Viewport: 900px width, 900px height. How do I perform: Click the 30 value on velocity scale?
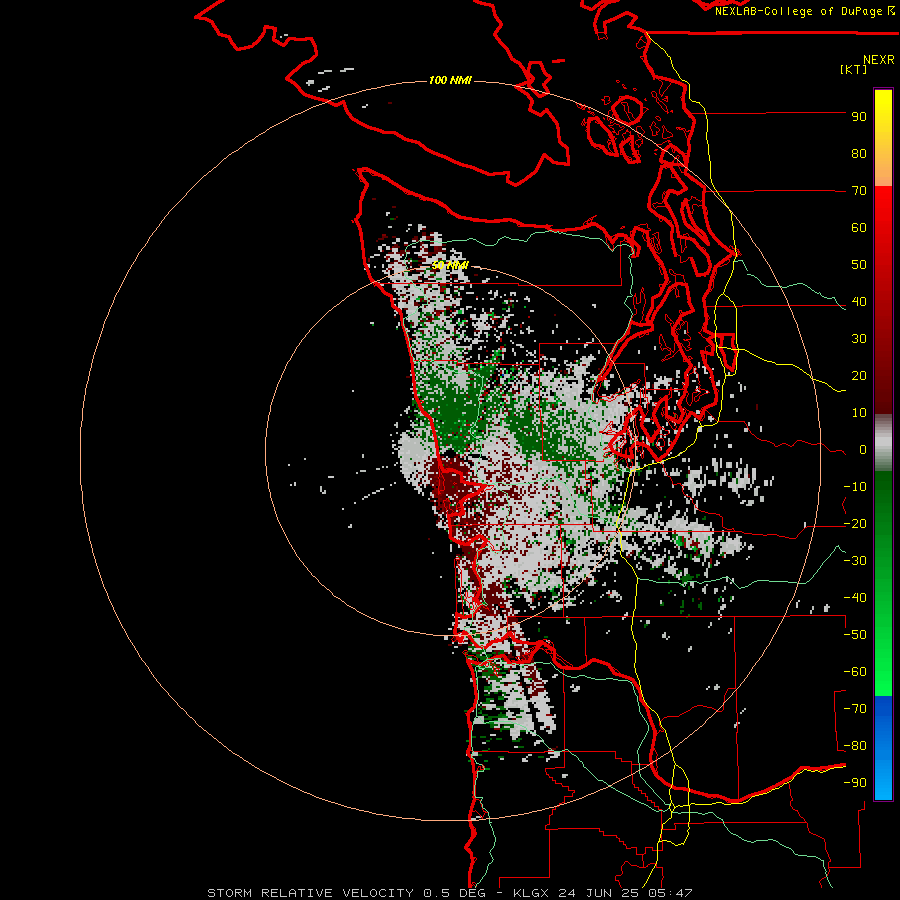point(859,339)
